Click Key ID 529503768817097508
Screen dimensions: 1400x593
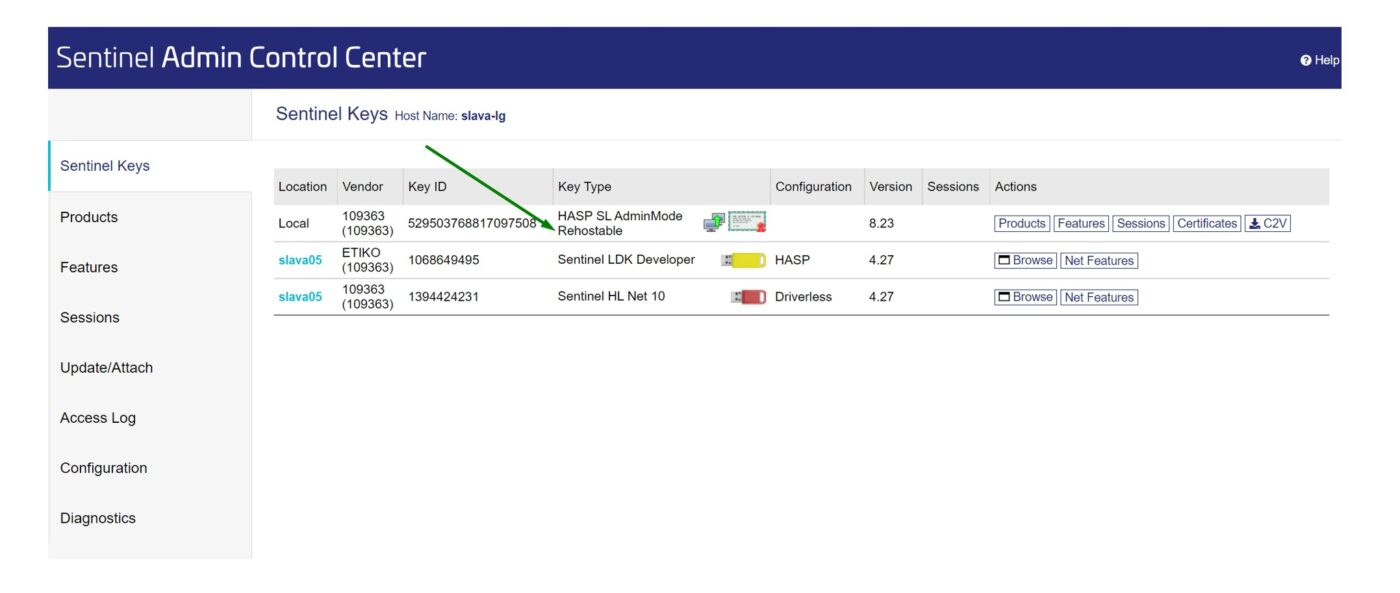472,223
